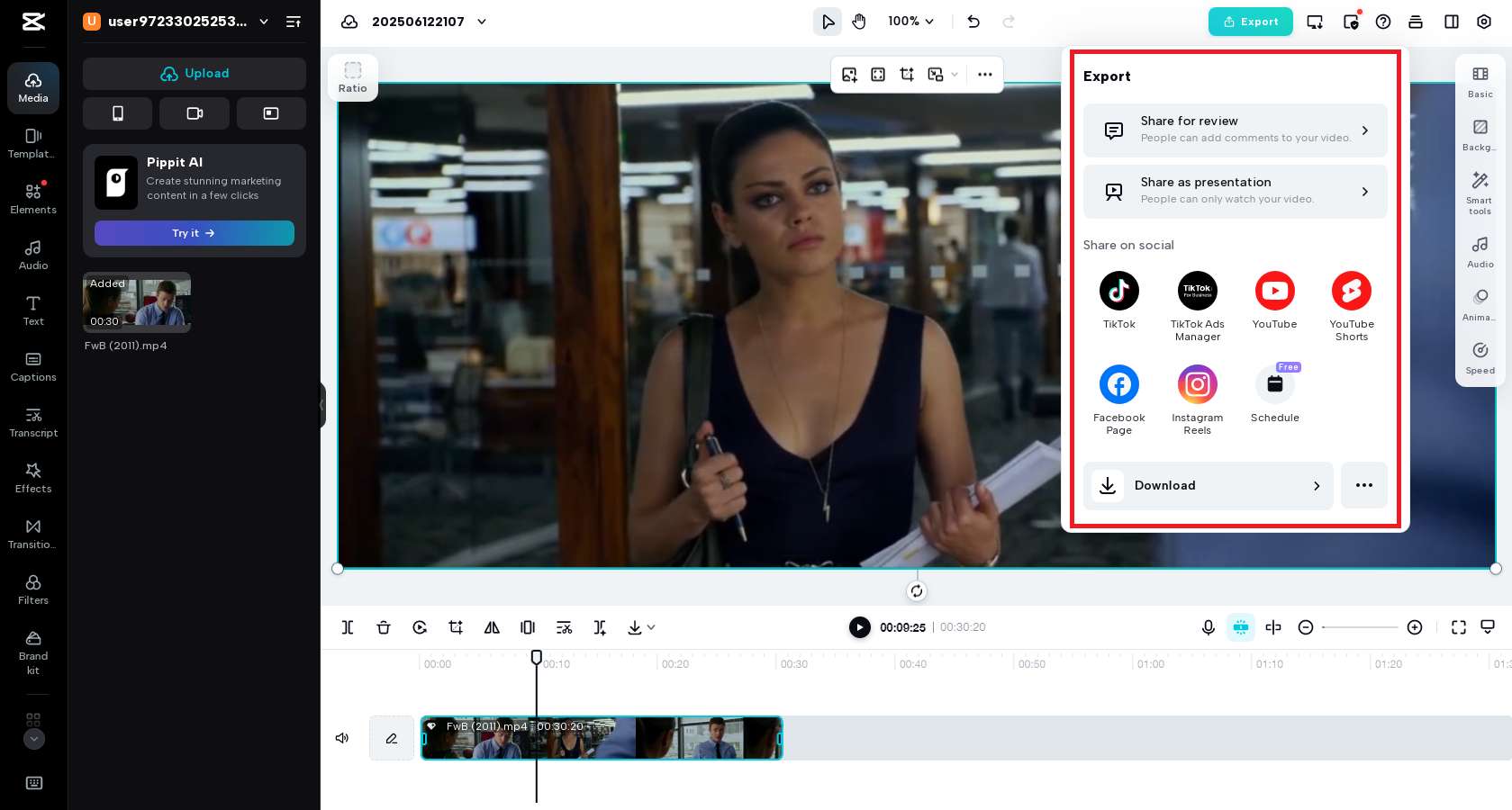This screenshot has height=810, width=1512.
Task: Select the FwB (2011).mp4 media thumbnail
Action: [x=136, y=302]
